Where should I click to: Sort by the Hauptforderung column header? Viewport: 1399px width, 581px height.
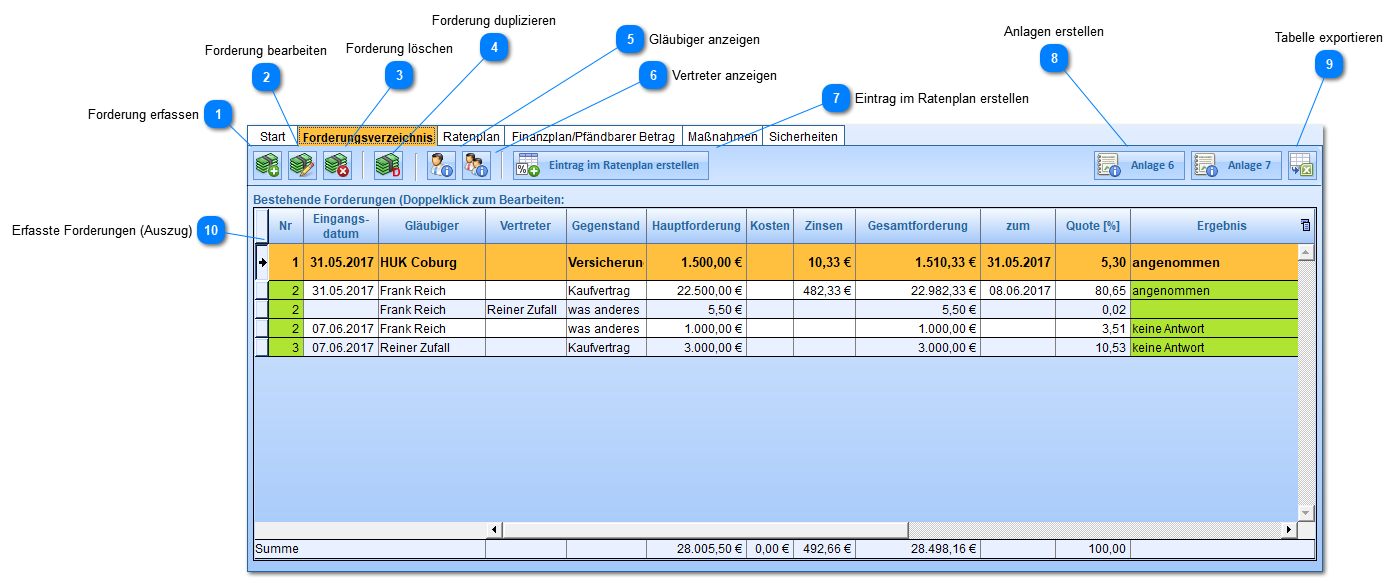(696, 226)
